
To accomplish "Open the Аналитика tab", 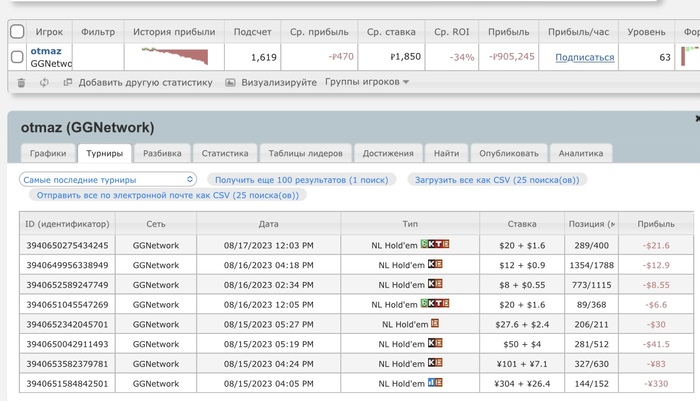I will click(x=581, y=153).
